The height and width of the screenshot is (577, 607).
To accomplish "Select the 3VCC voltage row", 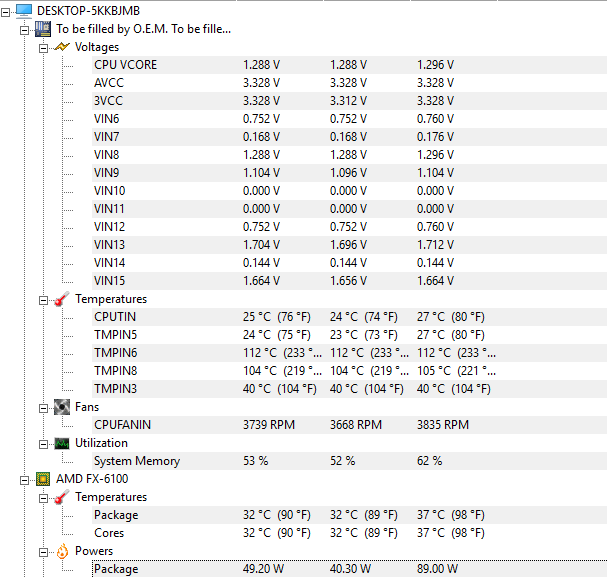I will point(350,101).
